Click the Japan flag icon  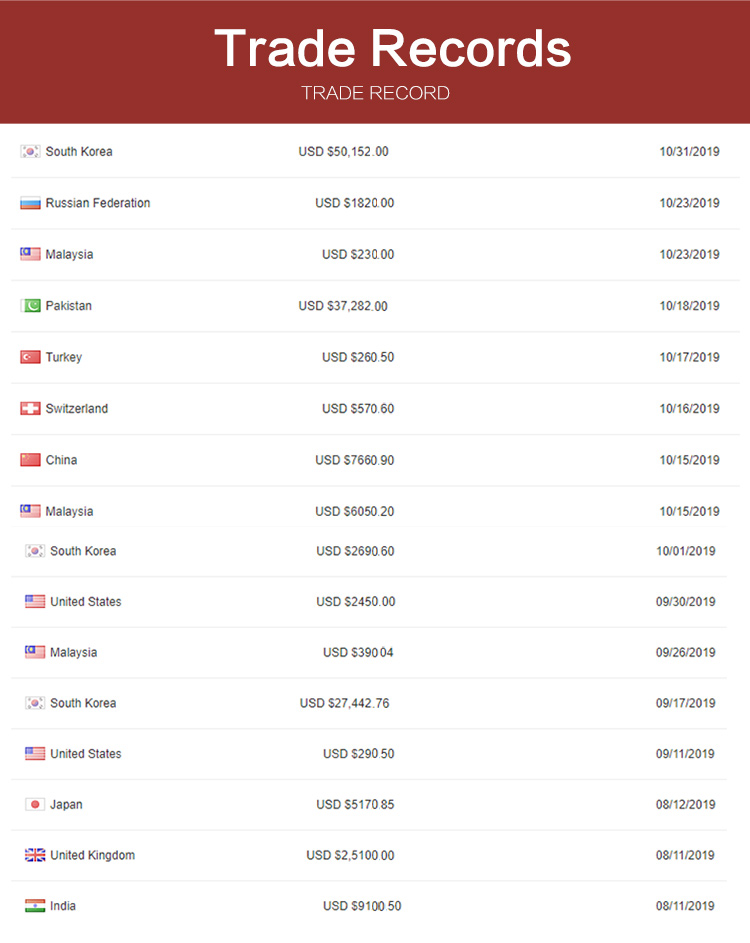pyautogui.click(x=35, y=804)
